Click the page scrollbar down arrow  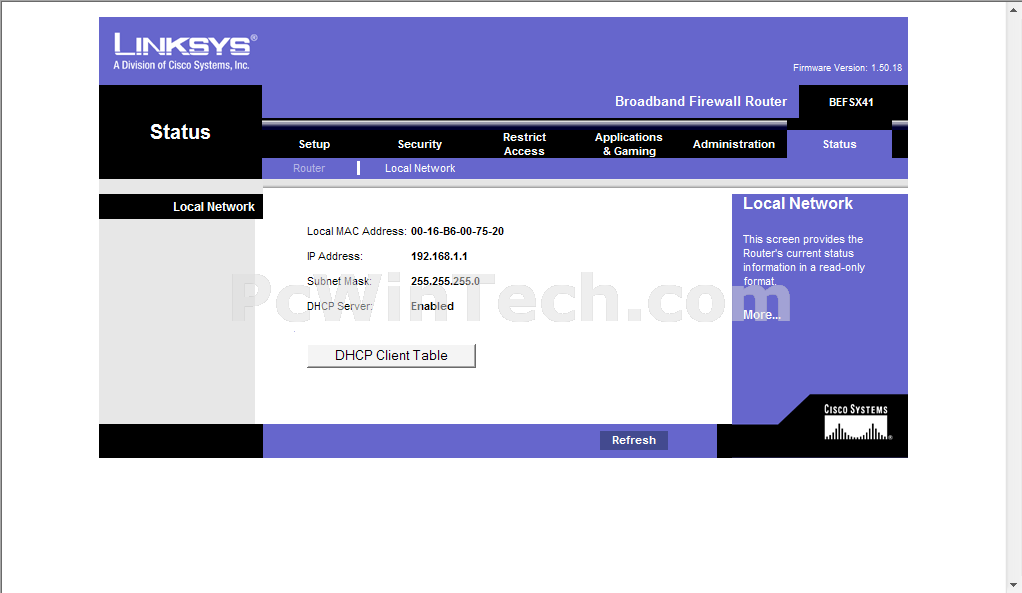1014,585
